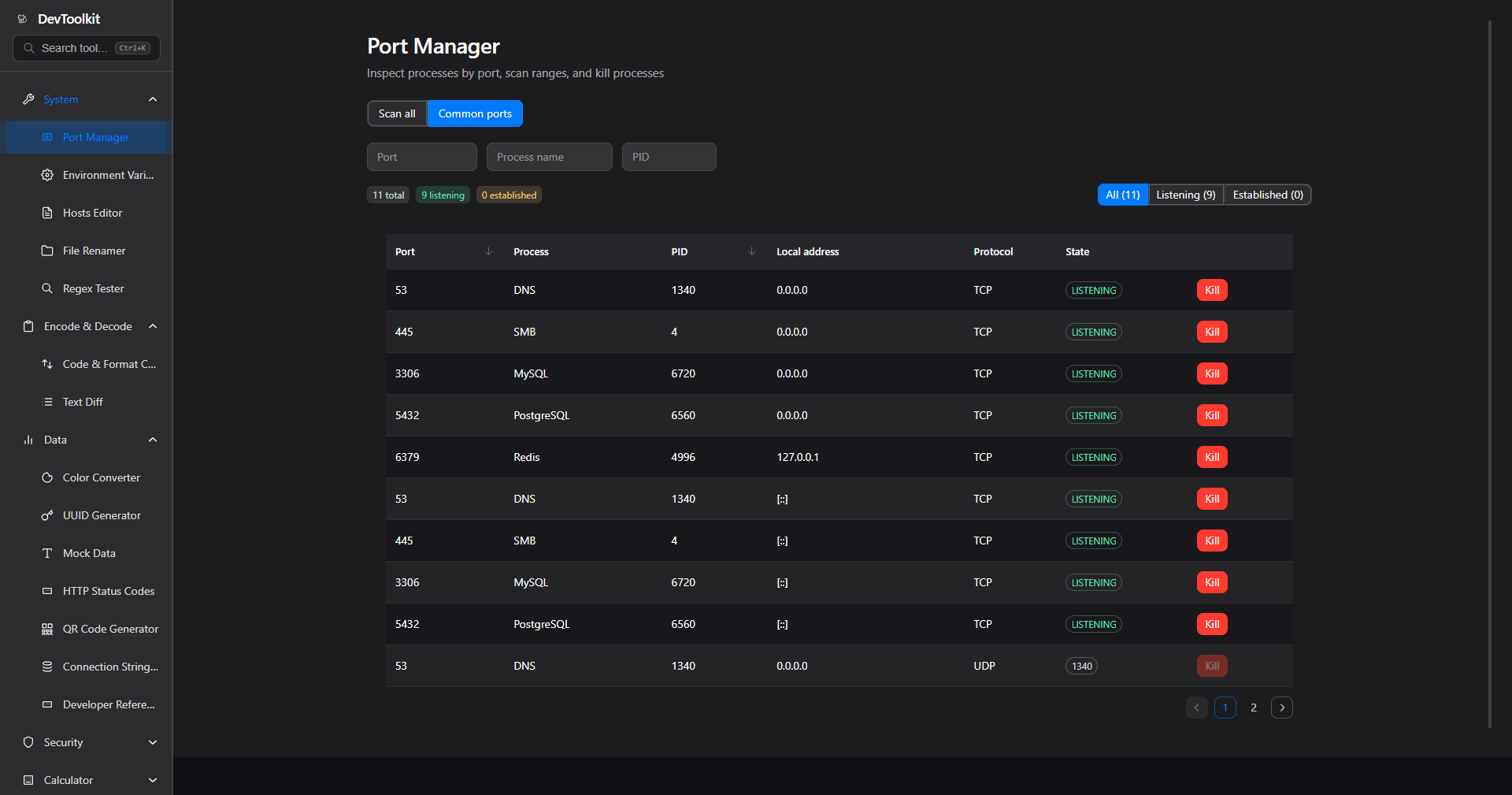Show All (11) connections filter
Viewport: 1512px width, 795px height.
(1123, 195)
